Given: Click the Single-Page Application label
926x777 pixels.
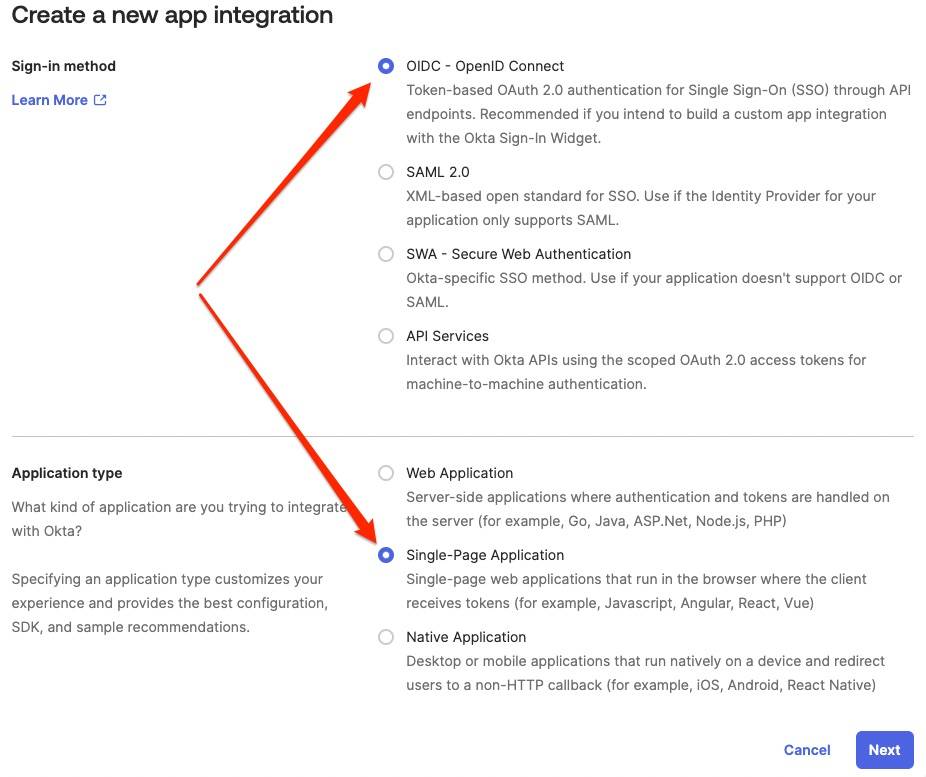Looking at the screenshot, I should click(485, 555).
